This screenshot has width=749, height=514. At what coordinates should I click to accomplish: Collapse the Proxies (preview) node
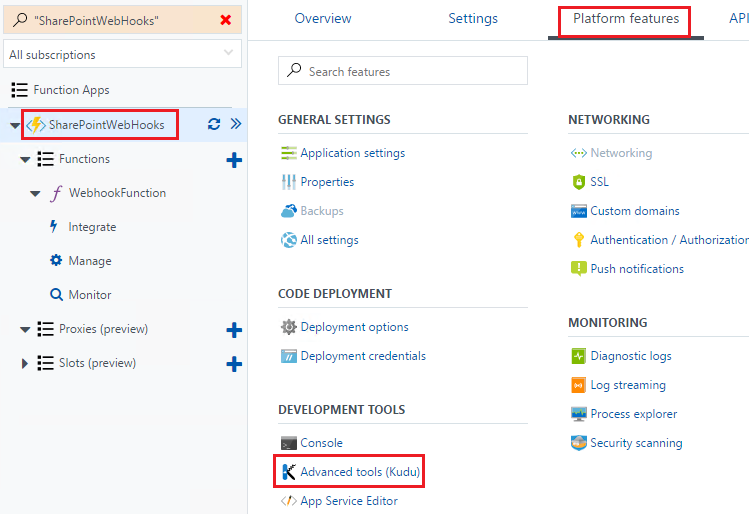pyautogui.click(x=25, y=330)
